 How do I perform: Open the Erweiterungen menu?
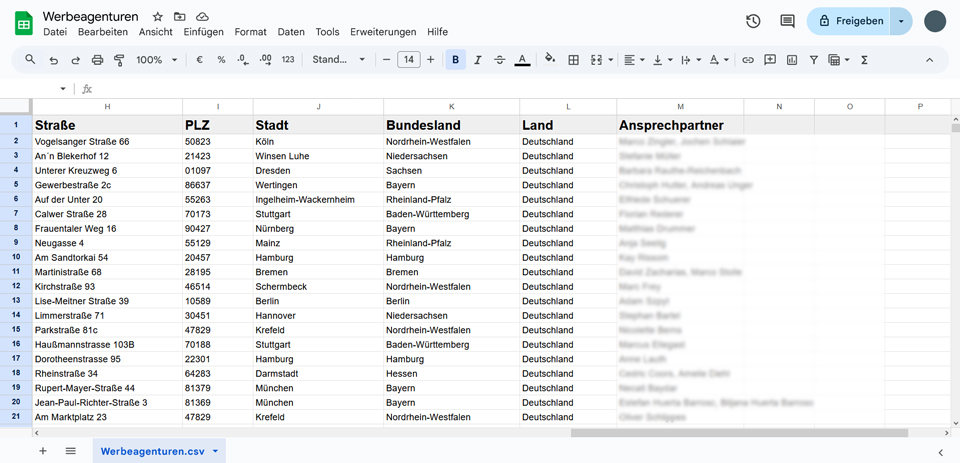383,32
